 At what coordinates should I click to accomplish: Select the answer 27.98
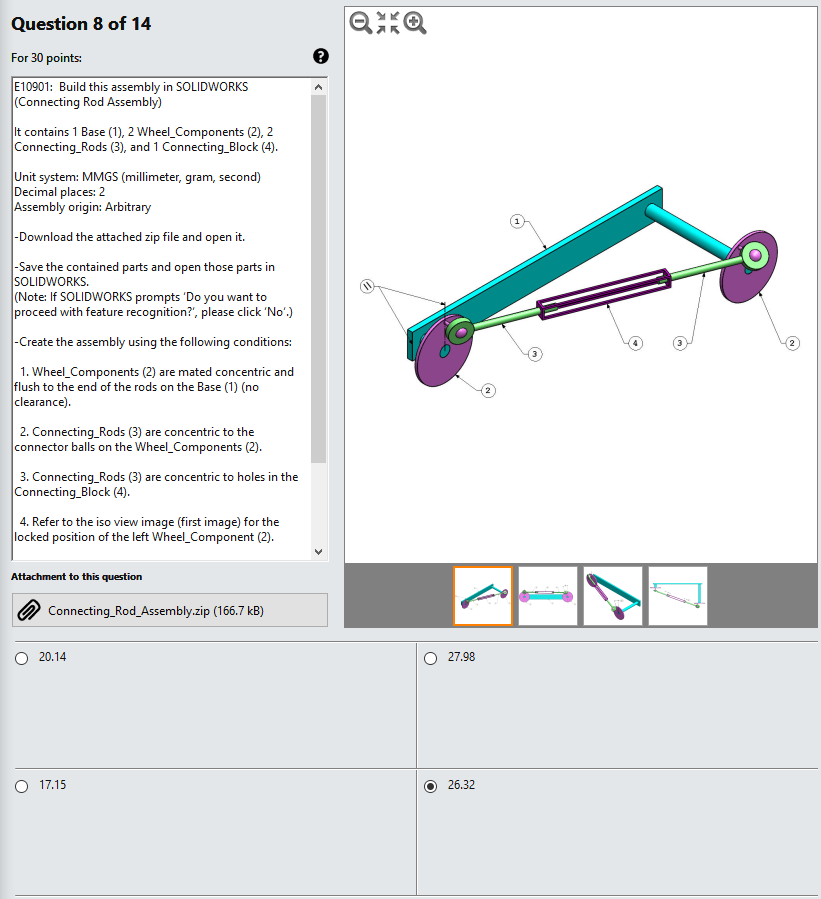tap(430, 658)
